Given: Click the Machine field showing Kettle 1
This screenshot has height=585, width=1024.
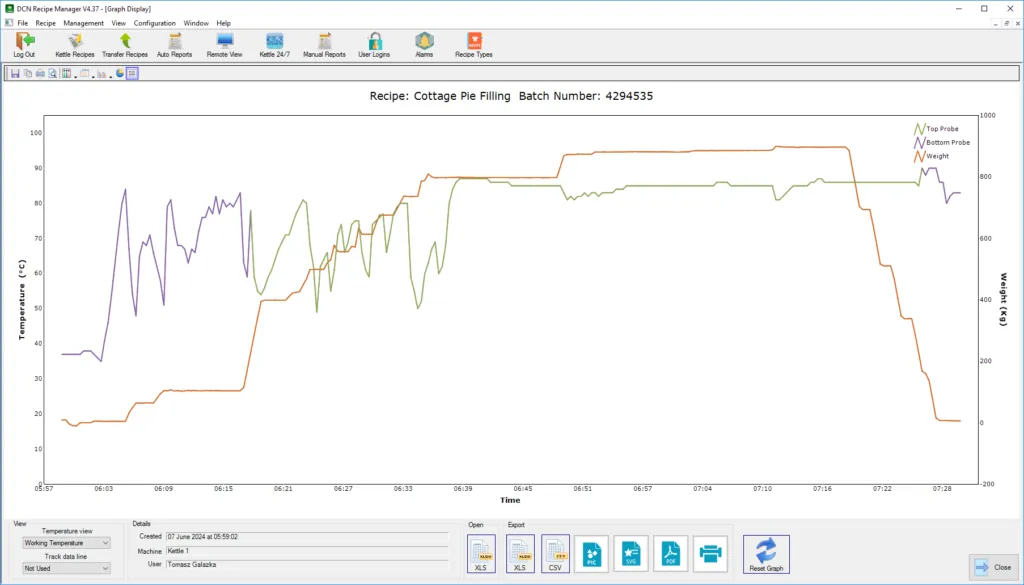Looking at the screenshot, I should coord(307,551).
